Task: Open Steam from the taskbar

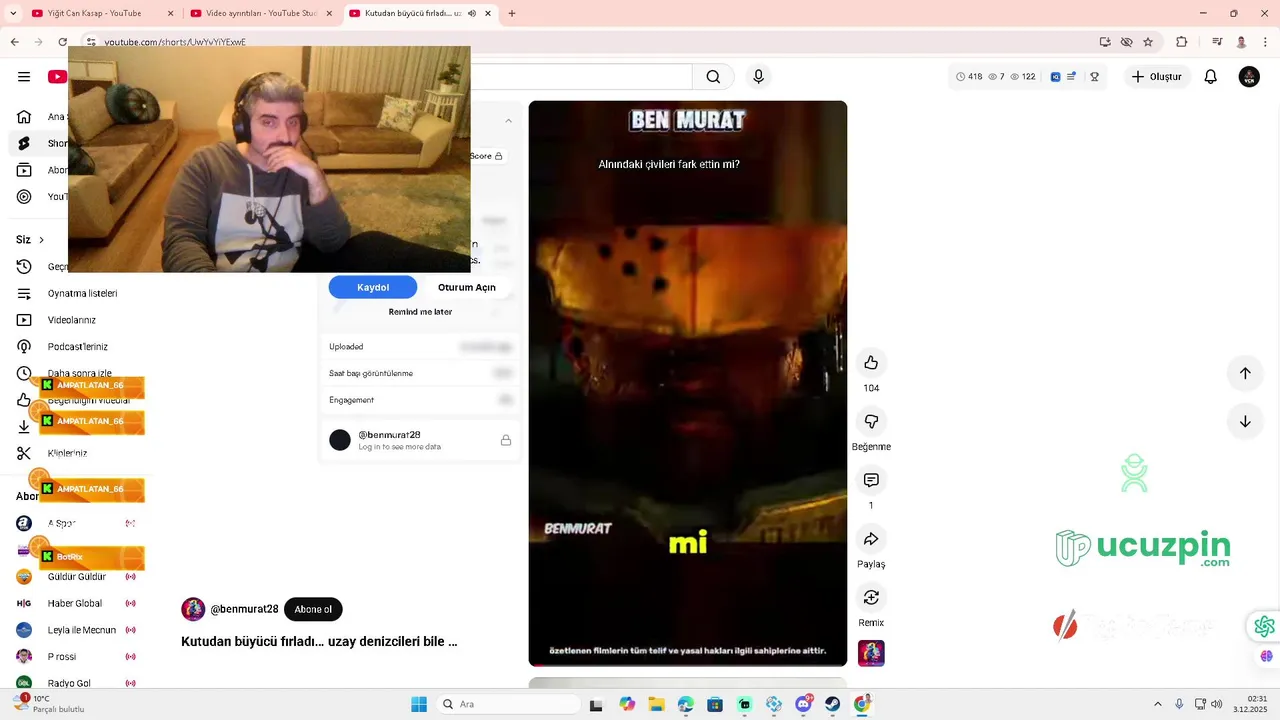Action: (x=832, y=704)
